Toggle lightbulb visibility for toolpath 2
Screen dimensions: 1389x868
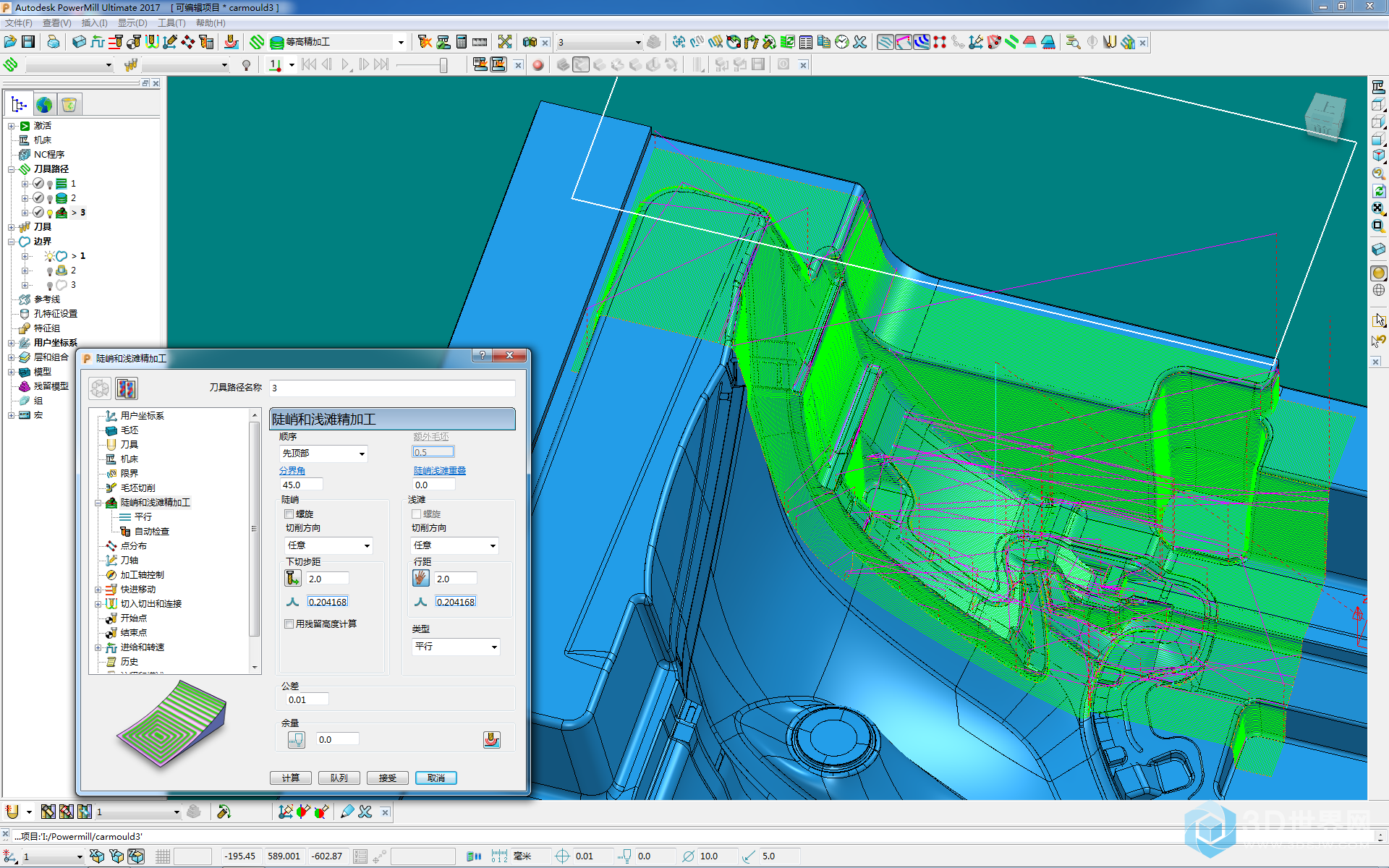(50, 199)
